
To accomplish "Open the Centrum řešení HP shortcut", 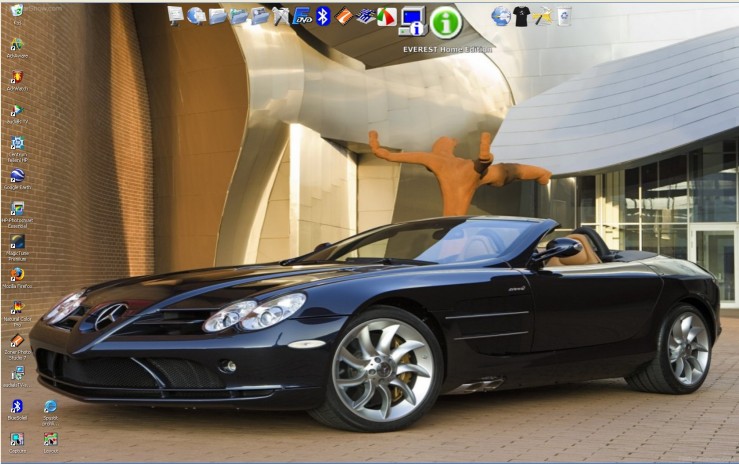I will [17, 143].
